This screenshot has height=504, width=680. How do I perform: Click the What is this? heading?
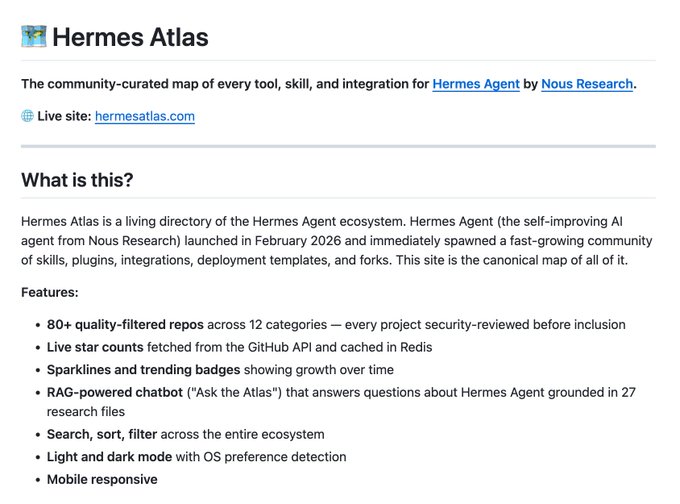[x=77, y=180]
